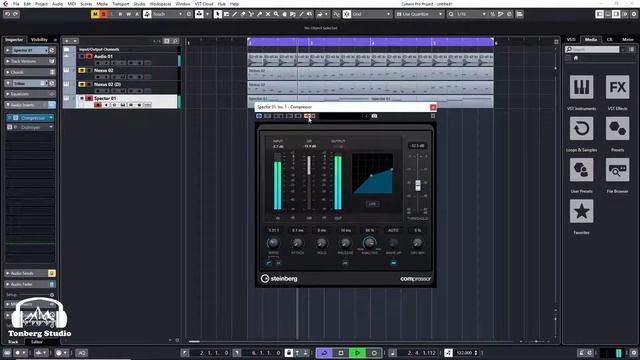Expand the Audio Fader section
The width and height of the screenshot is (640, 360).
coord(29,284)
